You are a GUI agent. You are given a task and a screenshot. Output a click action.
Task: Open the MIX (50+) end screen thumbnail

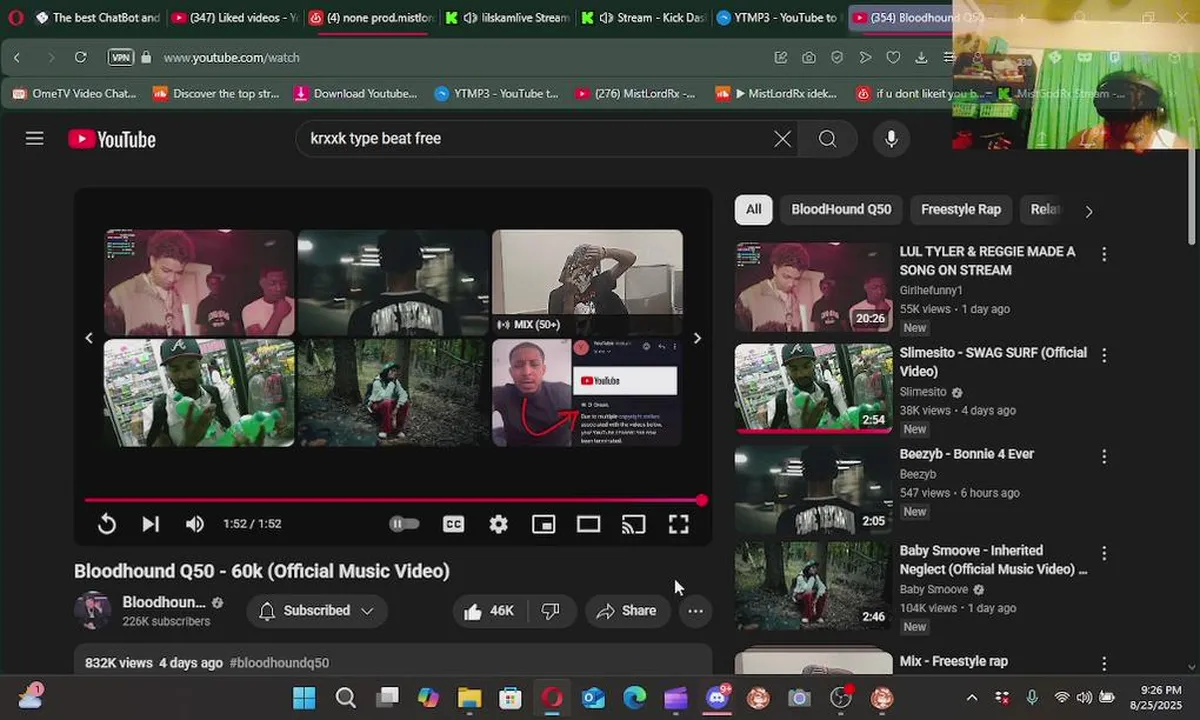587,282
